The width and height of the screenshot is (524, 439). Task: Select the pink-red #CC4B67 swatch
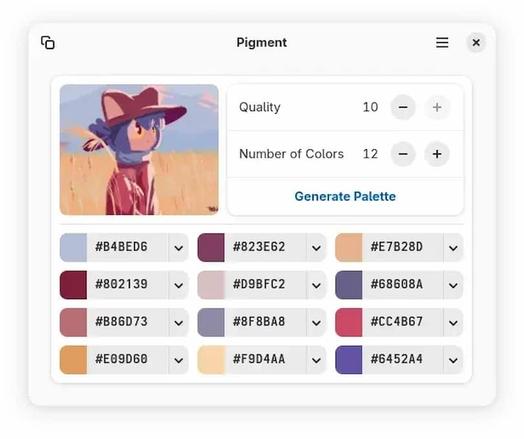(x=349, y=322)
